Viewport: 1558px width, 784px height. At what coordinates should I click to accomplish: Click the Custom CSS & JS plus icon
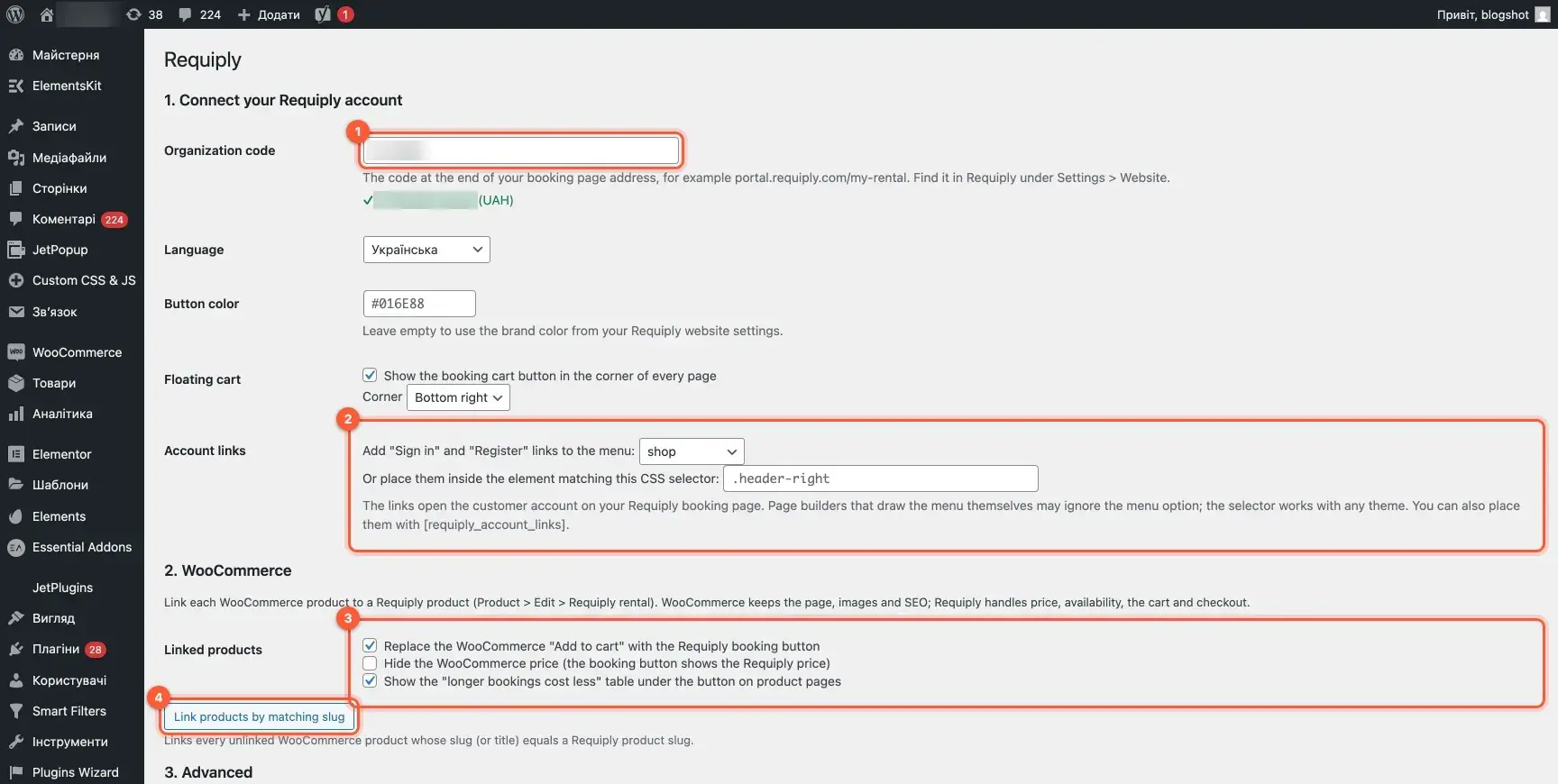point(16,280)
